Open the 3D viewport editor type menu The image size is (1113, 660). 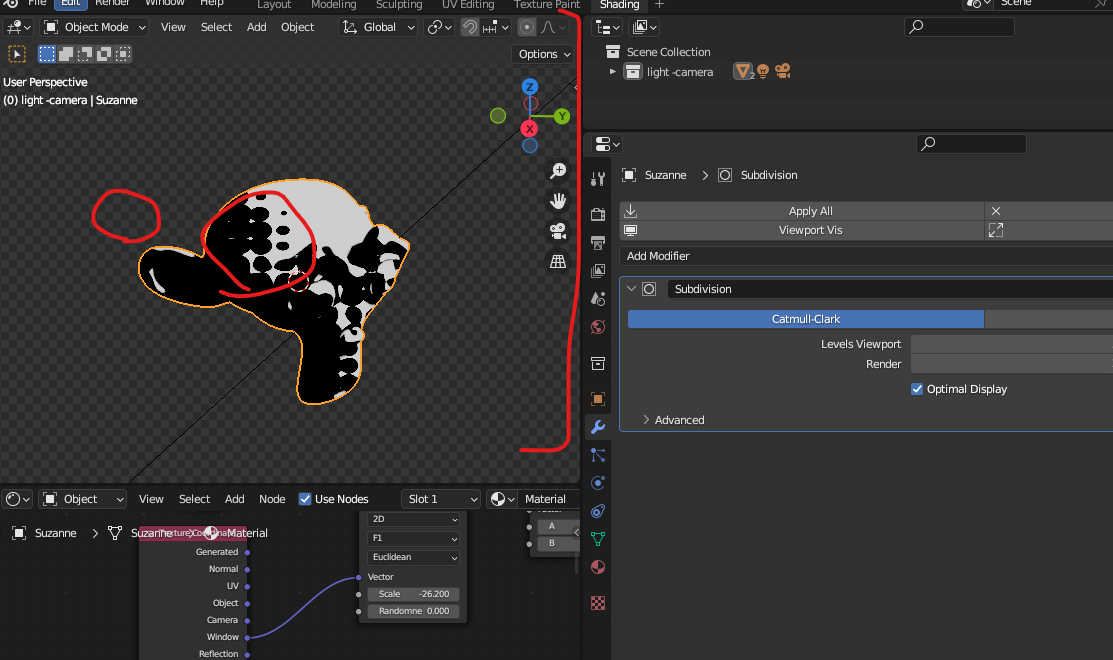tap(18, 27)
